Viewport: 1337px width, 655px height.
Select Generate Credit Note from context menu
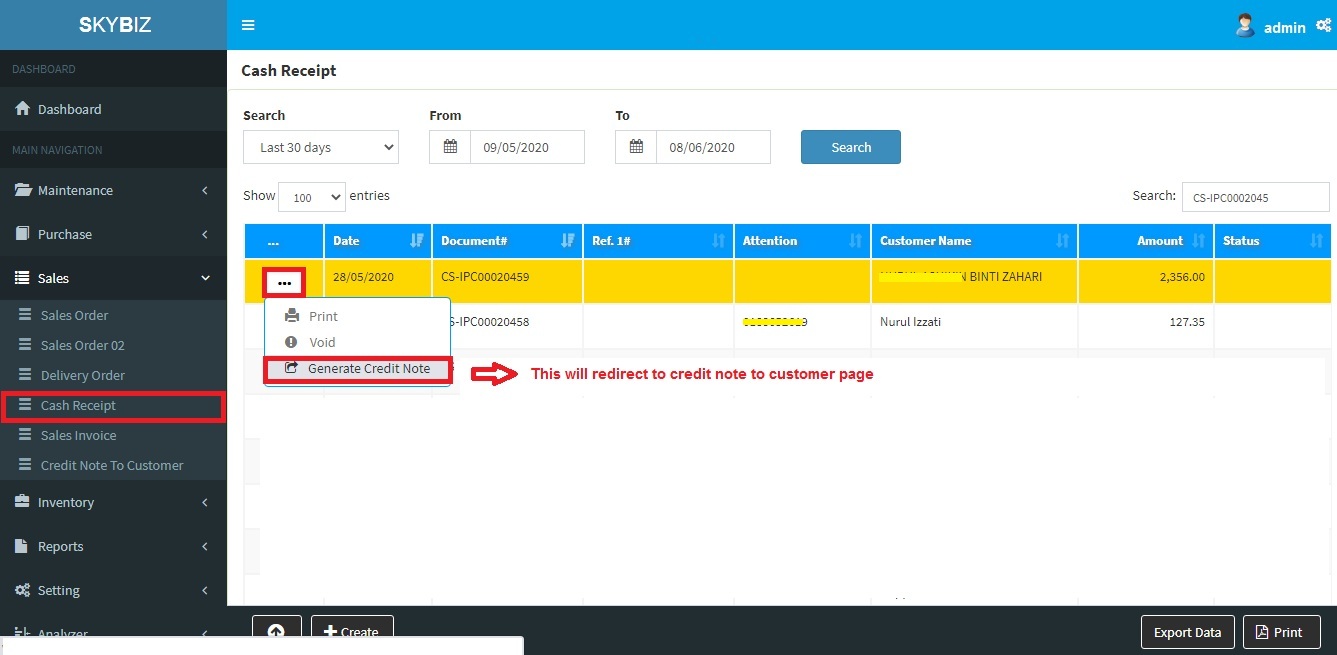[x=358, y=369]
